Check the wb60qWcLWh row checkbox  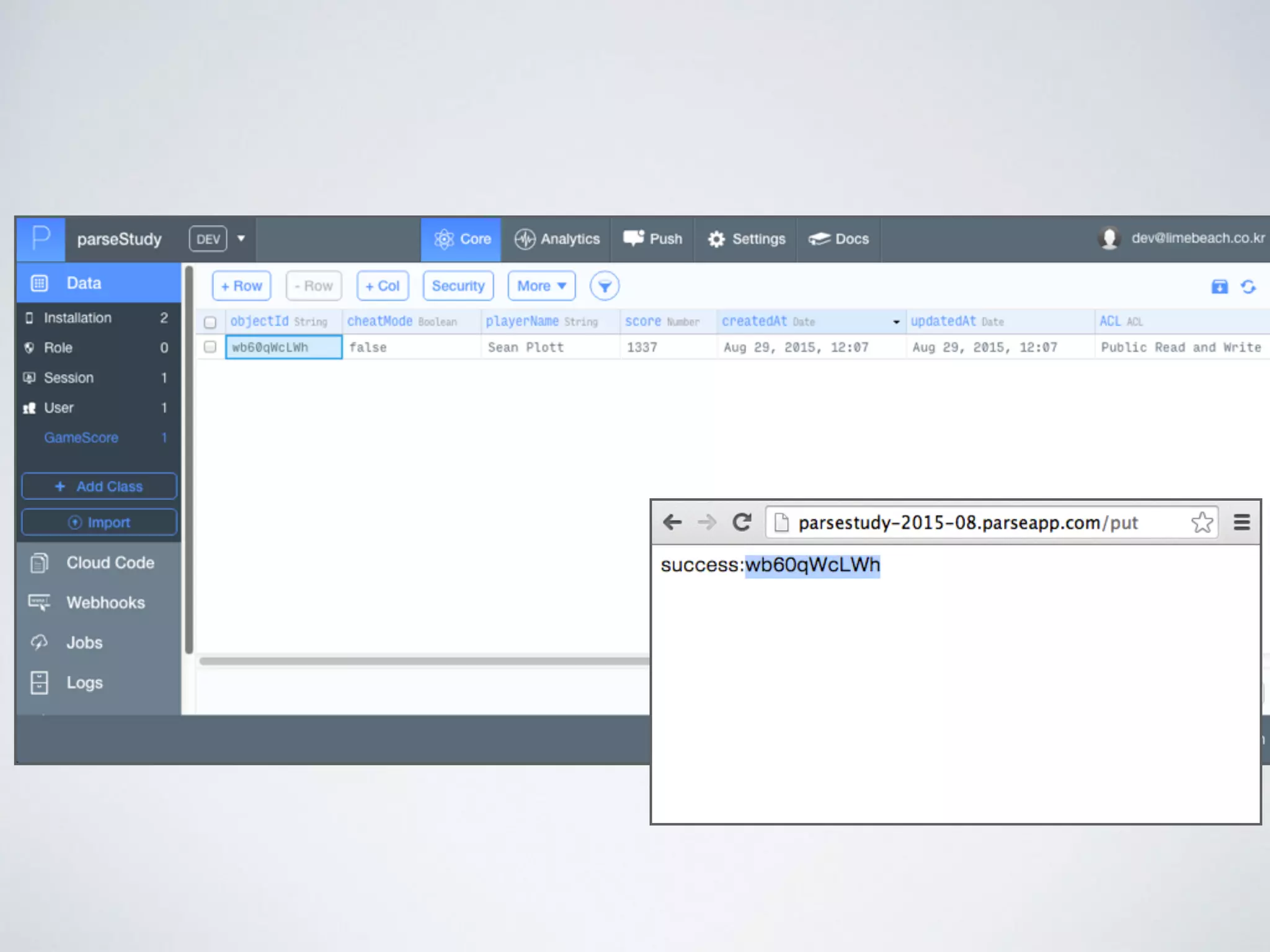tap(210, 347)
